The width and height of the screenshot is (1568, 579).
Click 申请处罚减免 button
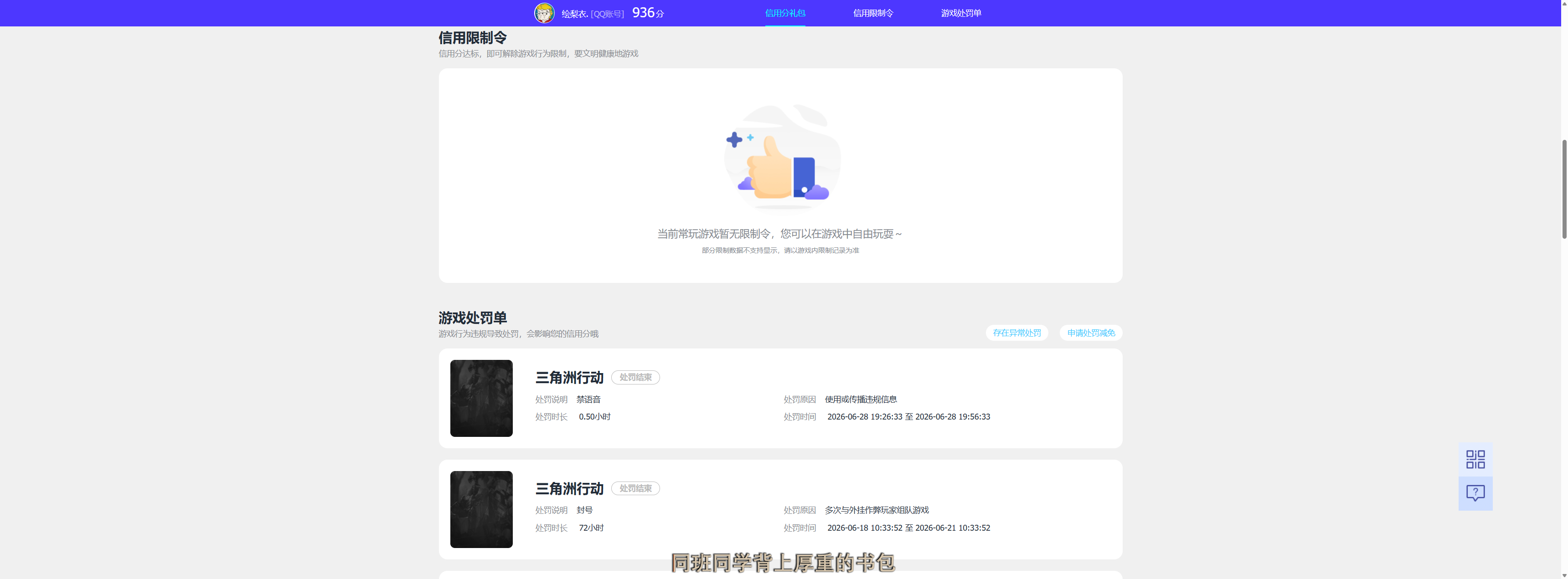pos(1091,333)
